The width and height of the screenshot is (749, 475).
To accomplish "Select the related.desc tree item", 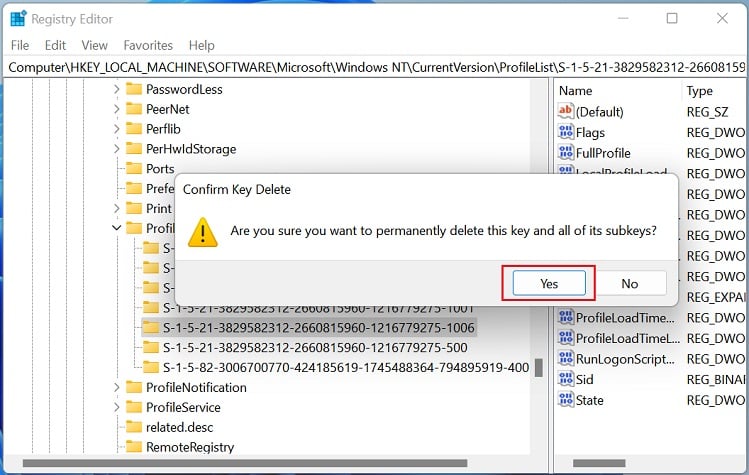I will (179, 427).
